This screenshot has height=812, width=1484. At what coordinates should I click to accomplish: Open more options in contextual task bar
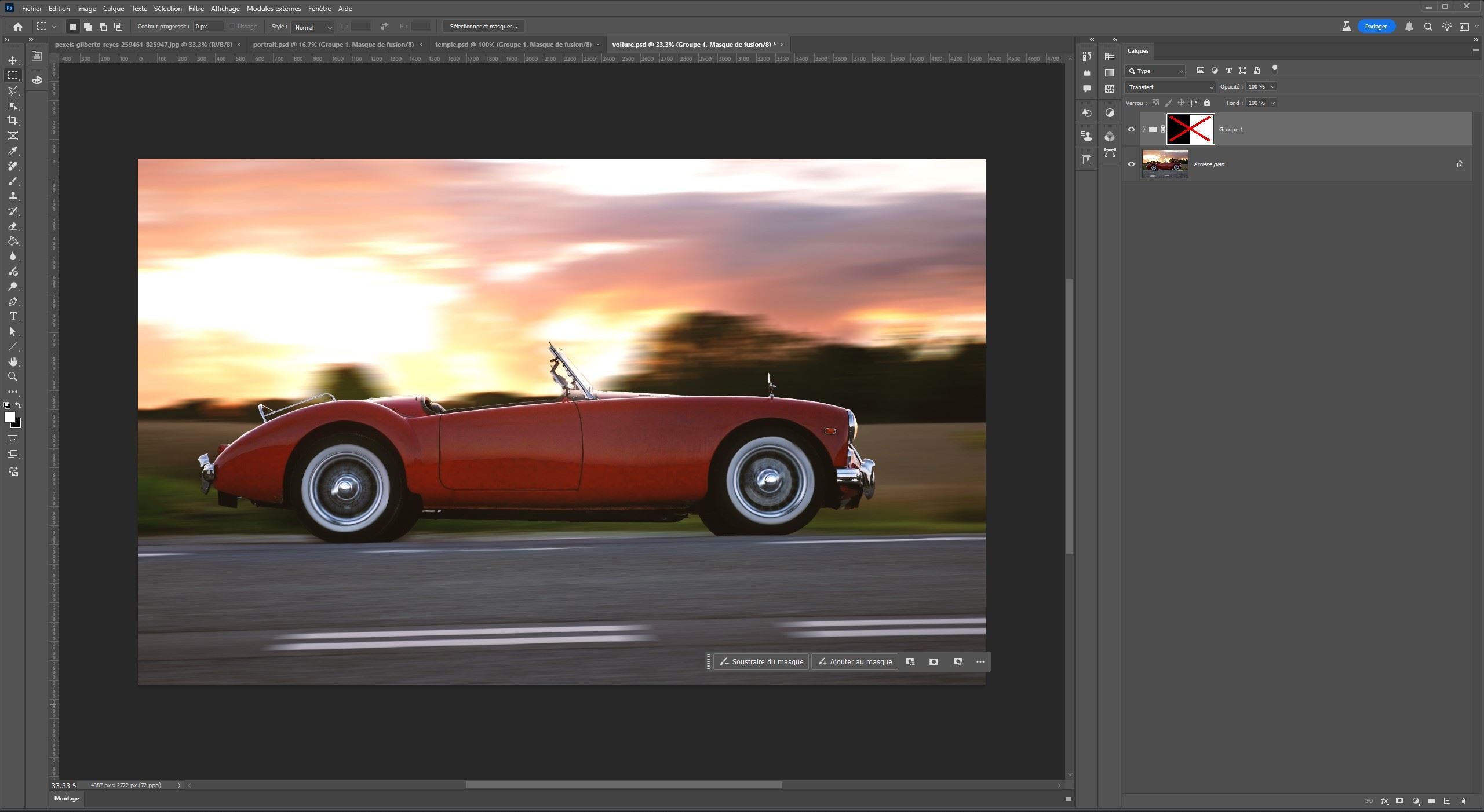point(980,661)
